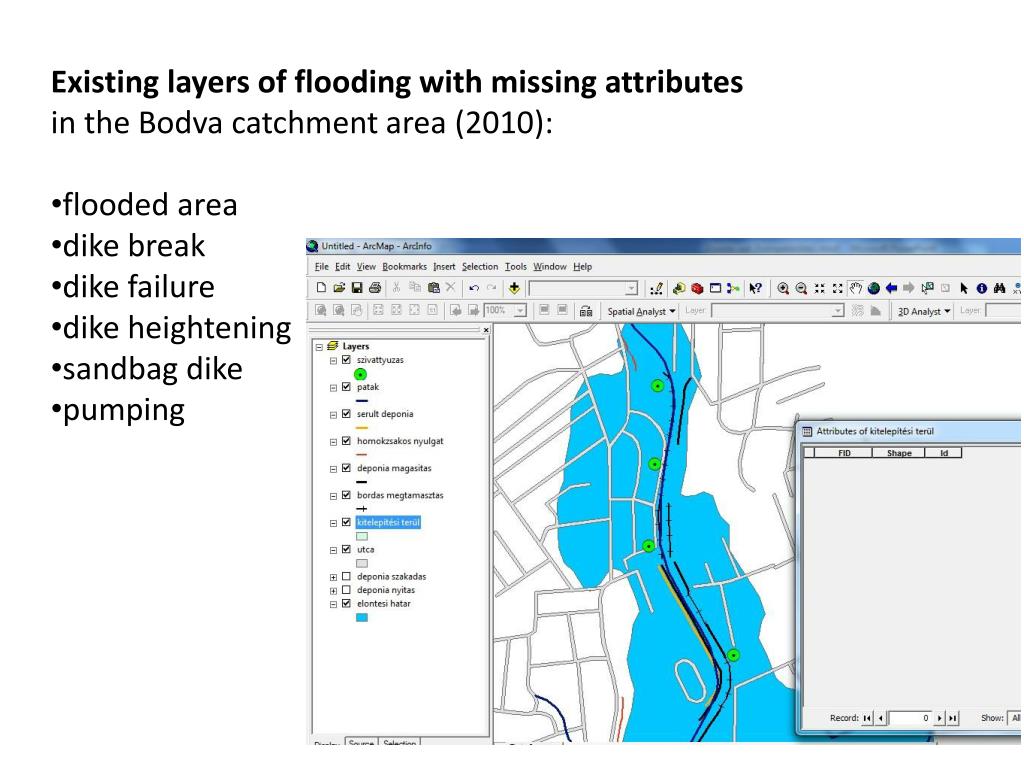Collapse the Layers root node

319,347
